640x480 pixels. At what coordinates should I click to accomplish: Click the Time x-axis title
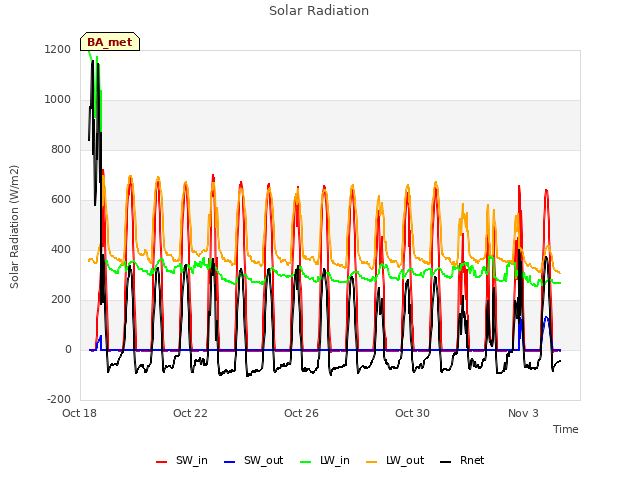[566, 429]
